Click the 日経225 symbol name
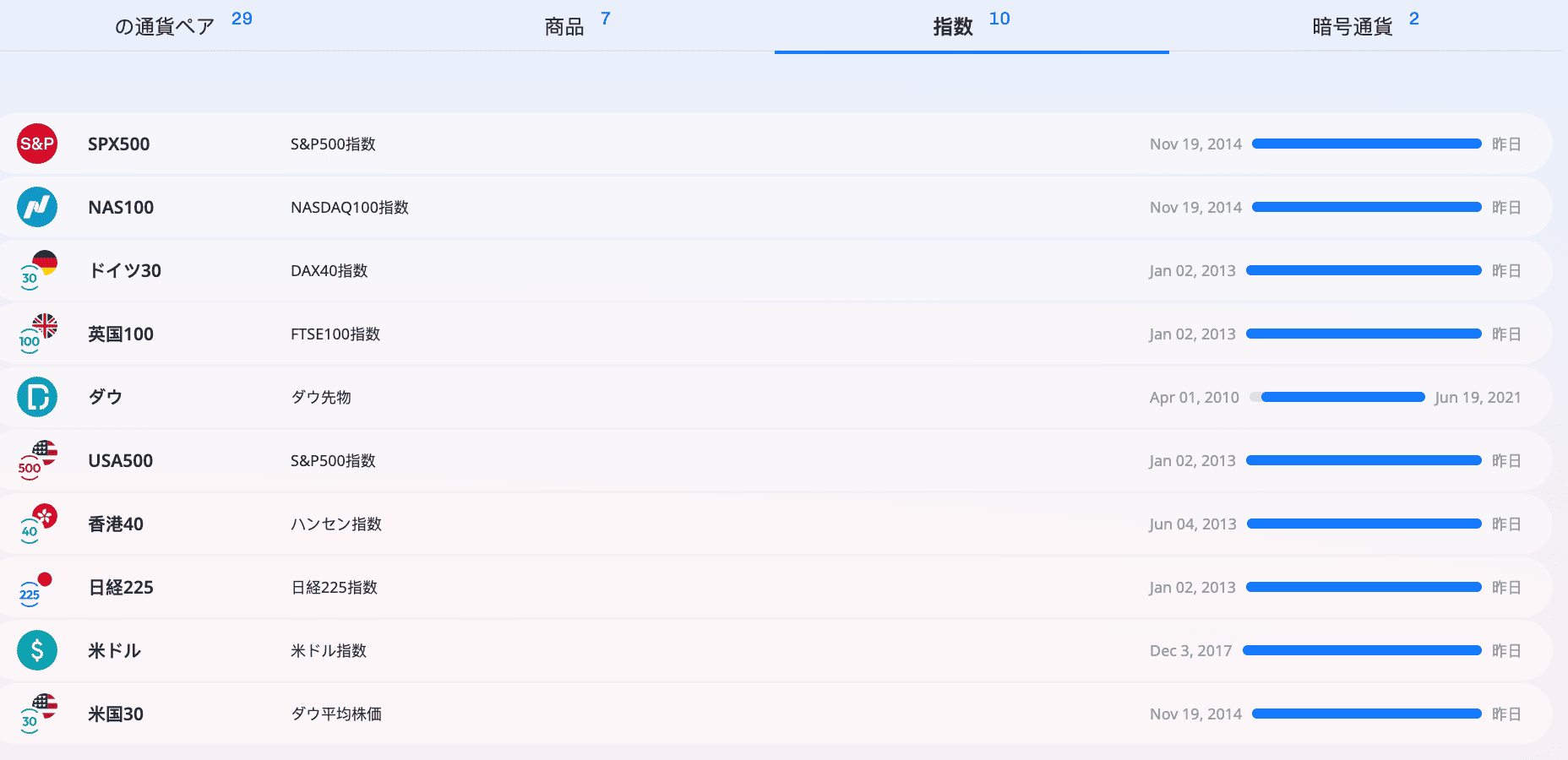 click(121, 588)
